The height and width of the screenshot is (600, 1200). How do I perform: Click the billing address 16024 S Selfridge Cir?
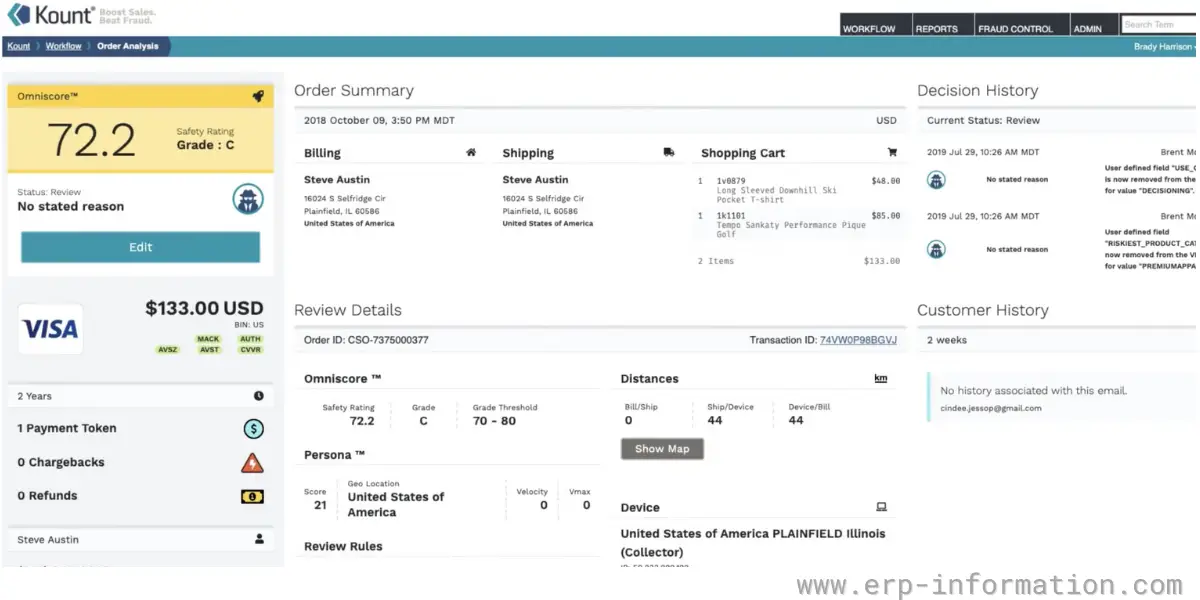click(345, 198)
